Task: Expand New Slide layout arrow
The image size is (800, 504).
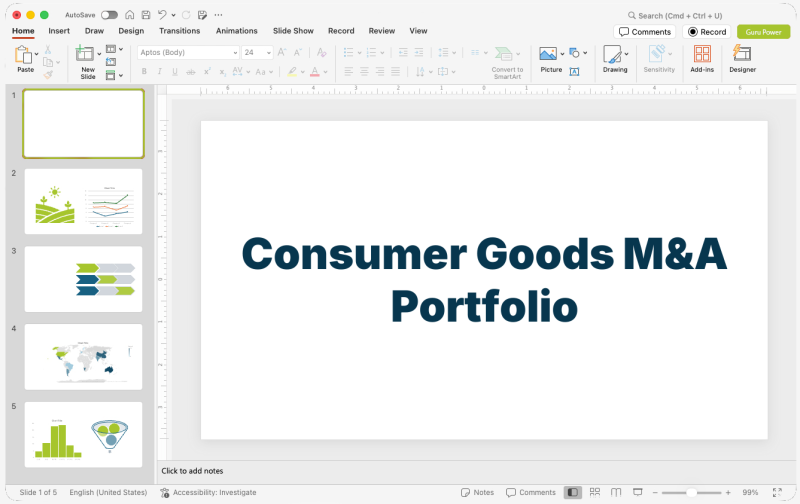Action: (99, 54)
